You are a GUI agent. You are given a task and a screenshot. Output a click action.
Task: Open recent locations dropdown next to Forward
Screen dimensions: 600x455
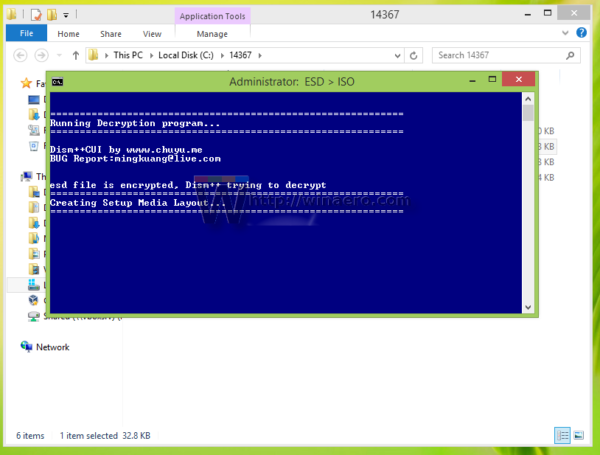(x=59, y=55)
